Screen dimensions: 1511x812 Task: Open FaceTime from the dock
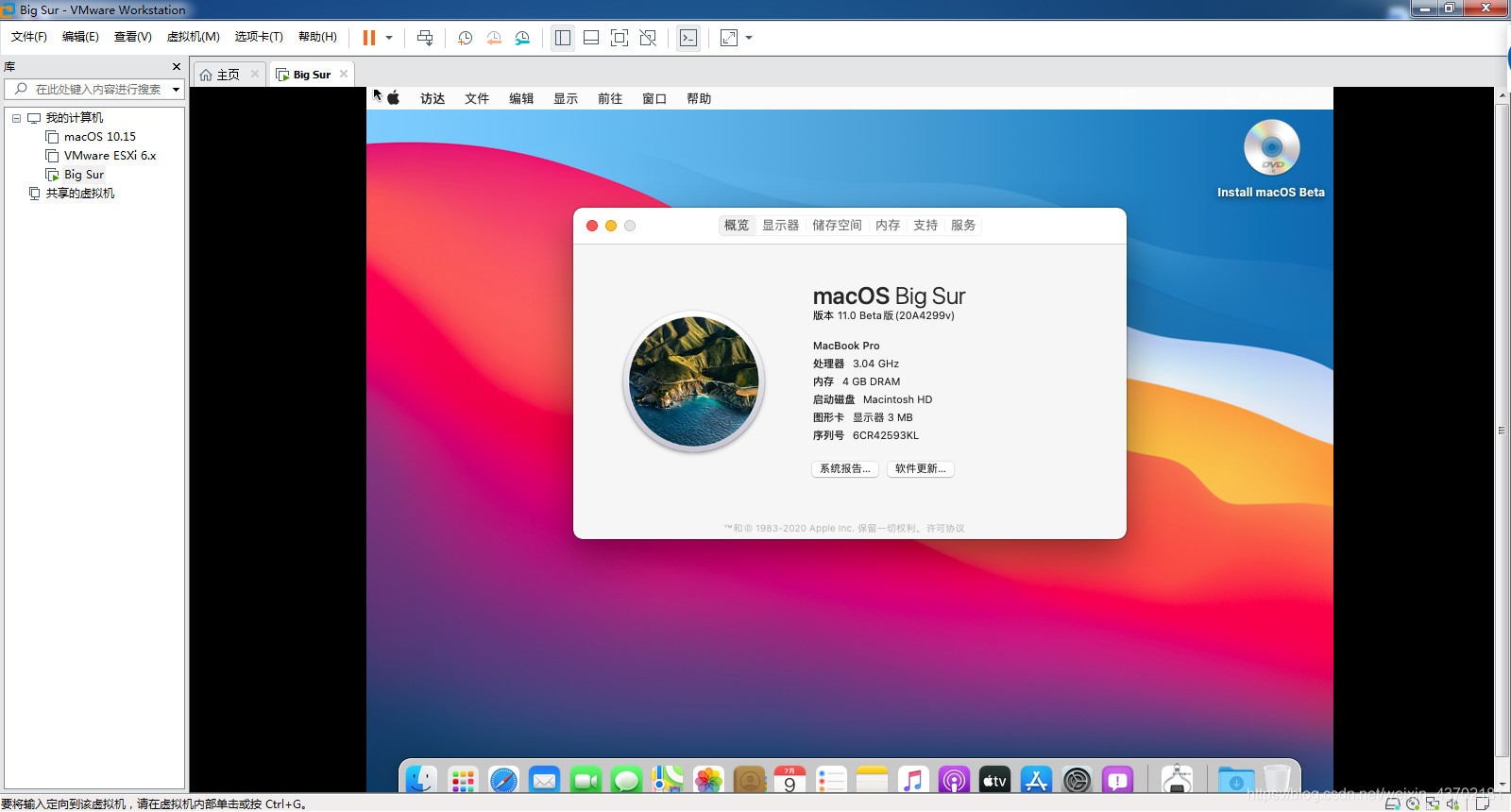586,780
